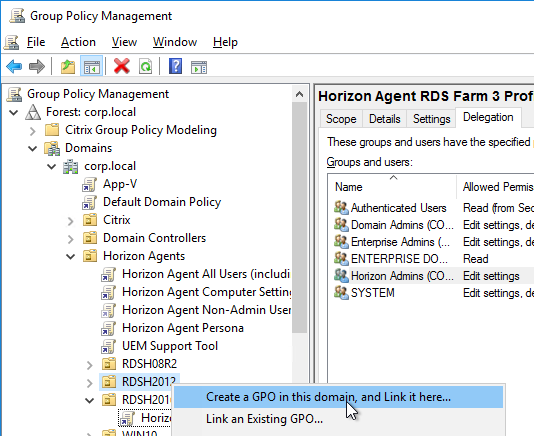Click the Horizon Agent Persona GPO icon
534x436 pixels.
tap(108, 328)
